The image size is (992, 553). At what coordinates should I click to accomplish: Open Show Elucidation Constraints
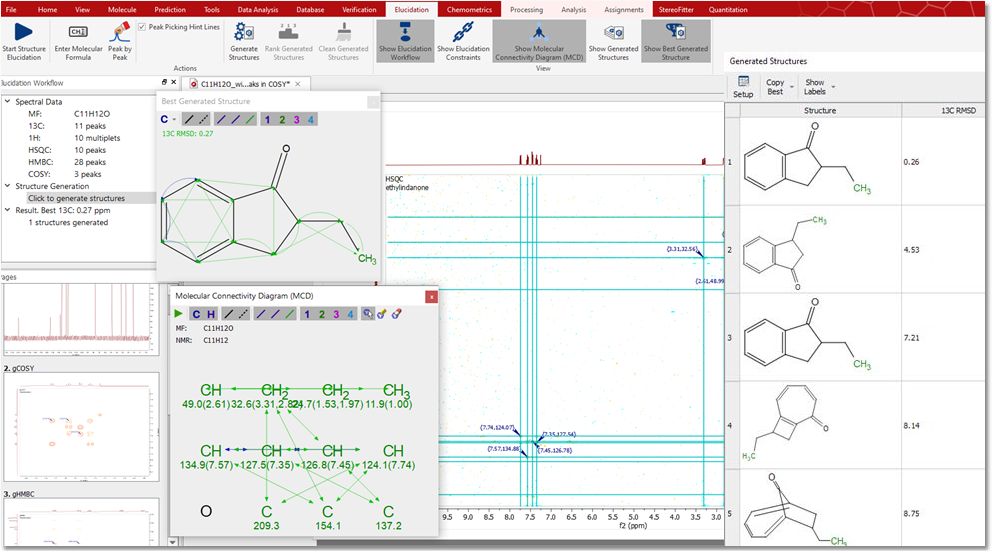(463, 42)
